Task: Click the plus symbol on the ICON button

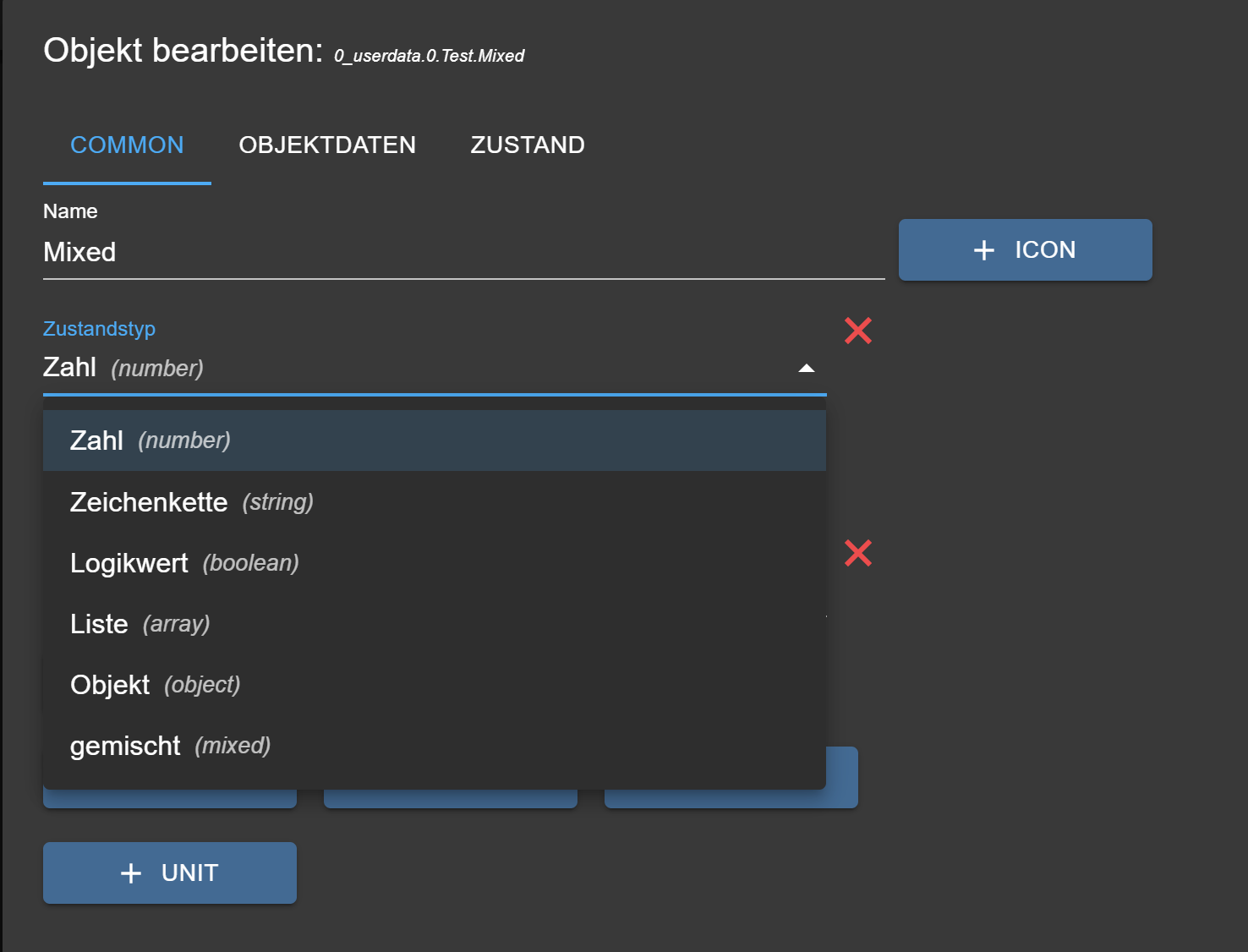Action: click(984, 250)
